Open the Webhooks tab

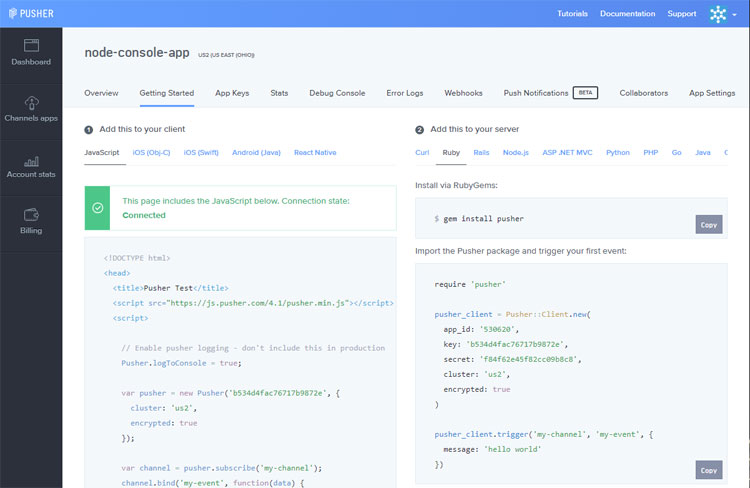click(x=463, y=93)
